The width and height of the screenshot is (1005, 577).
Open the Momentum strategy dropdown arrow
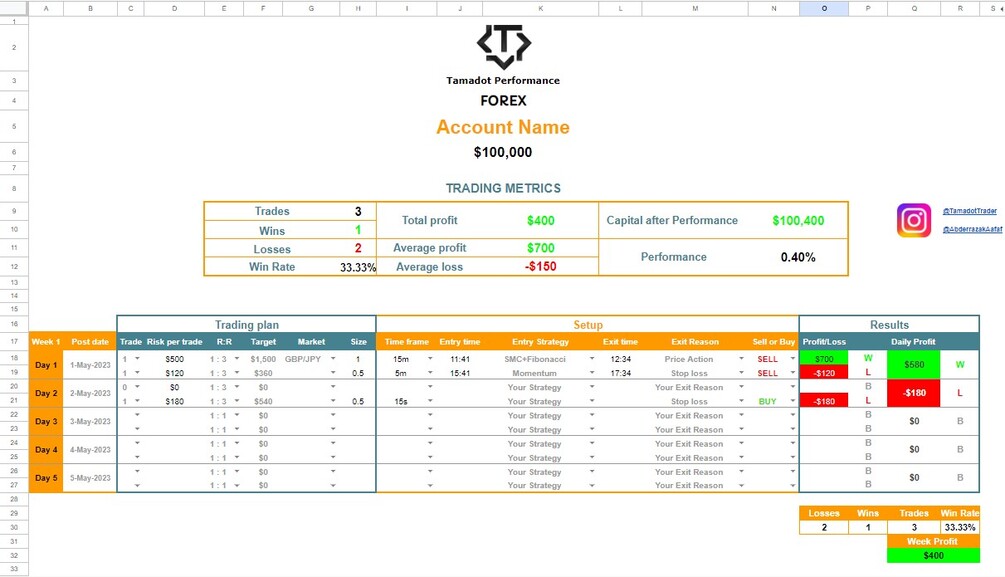(x=592, y=373)
